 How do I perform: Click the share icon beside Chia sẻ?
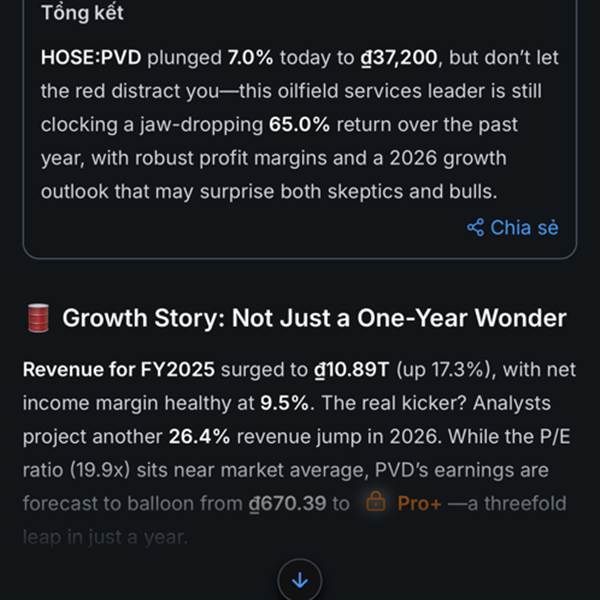click(476, 228)
